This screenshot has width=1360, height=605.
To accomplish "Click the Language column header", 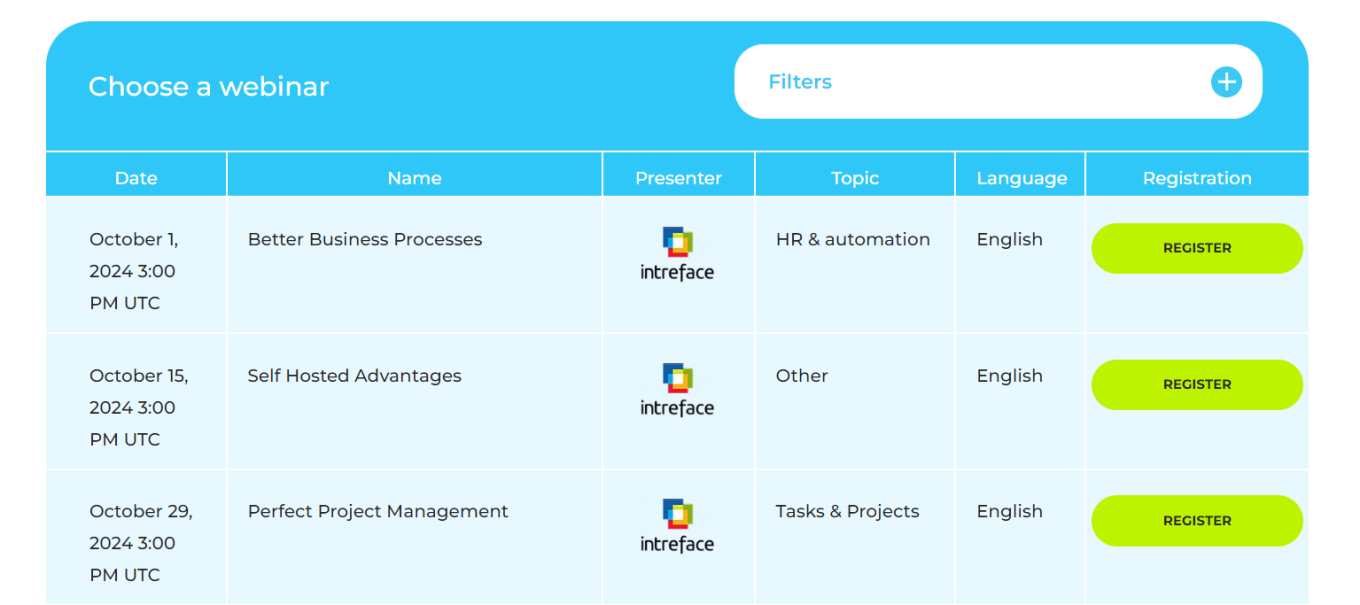I will (1021, 177).
